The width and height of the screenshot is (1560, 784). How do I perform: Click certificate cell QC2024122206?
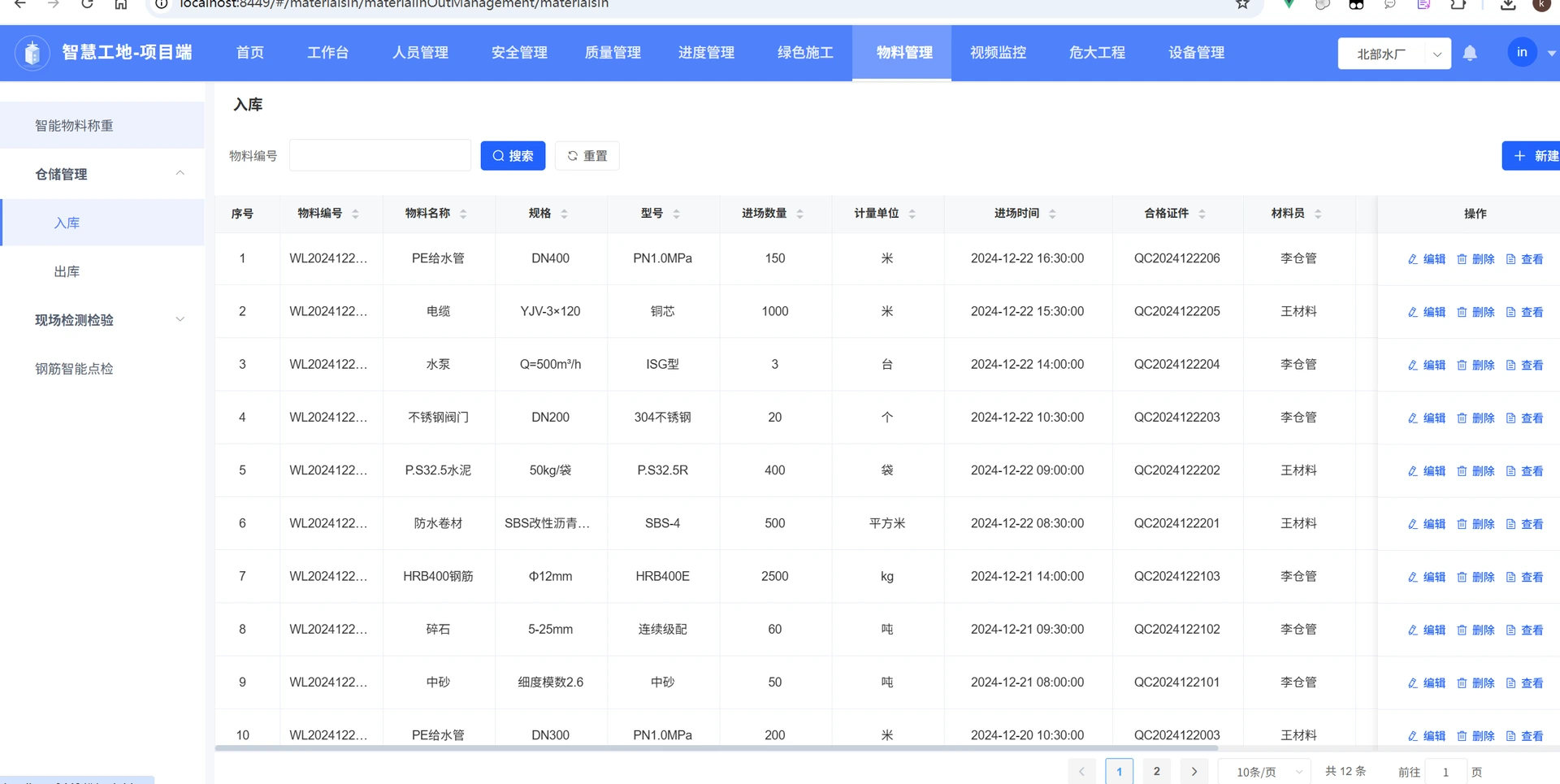click(1177, 258)
